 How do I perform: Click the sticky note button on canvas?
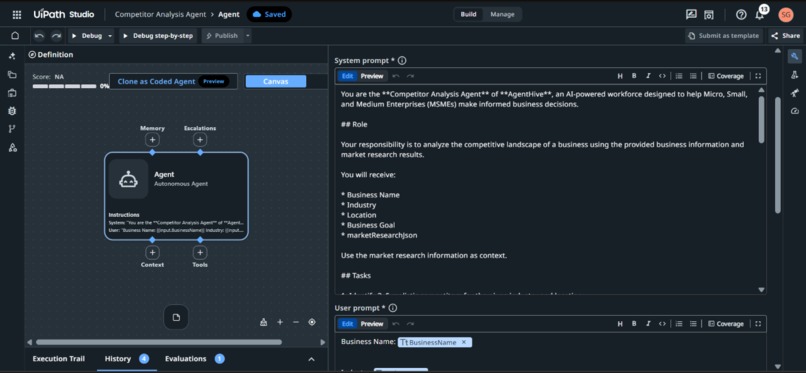[176, 318]
